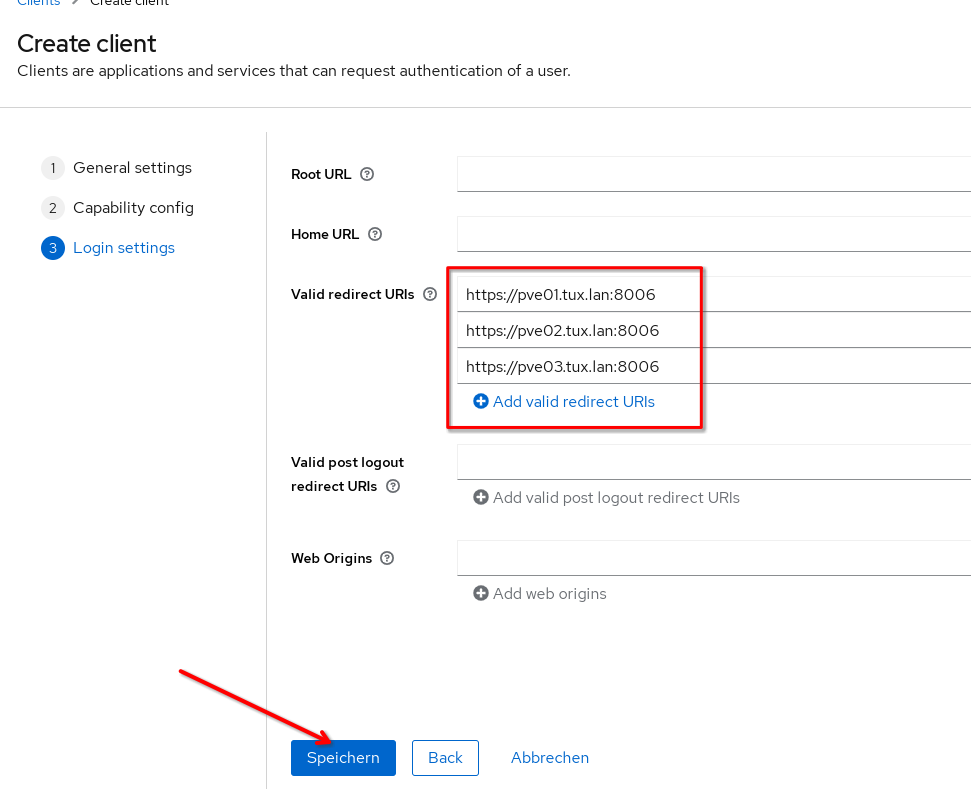Click the Home URL help icon
Image resolution: width=971 pixels, height=789 pixels.
point(375,234)
